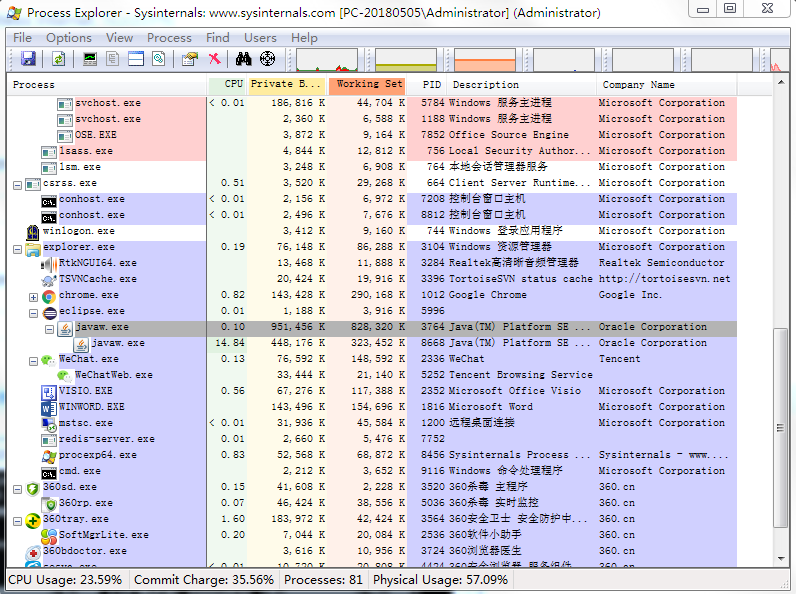The width and height of the screenshot is (796, 594).
Task: Click the DLL/handle view toolbar icon
Action: pos(159,59)
